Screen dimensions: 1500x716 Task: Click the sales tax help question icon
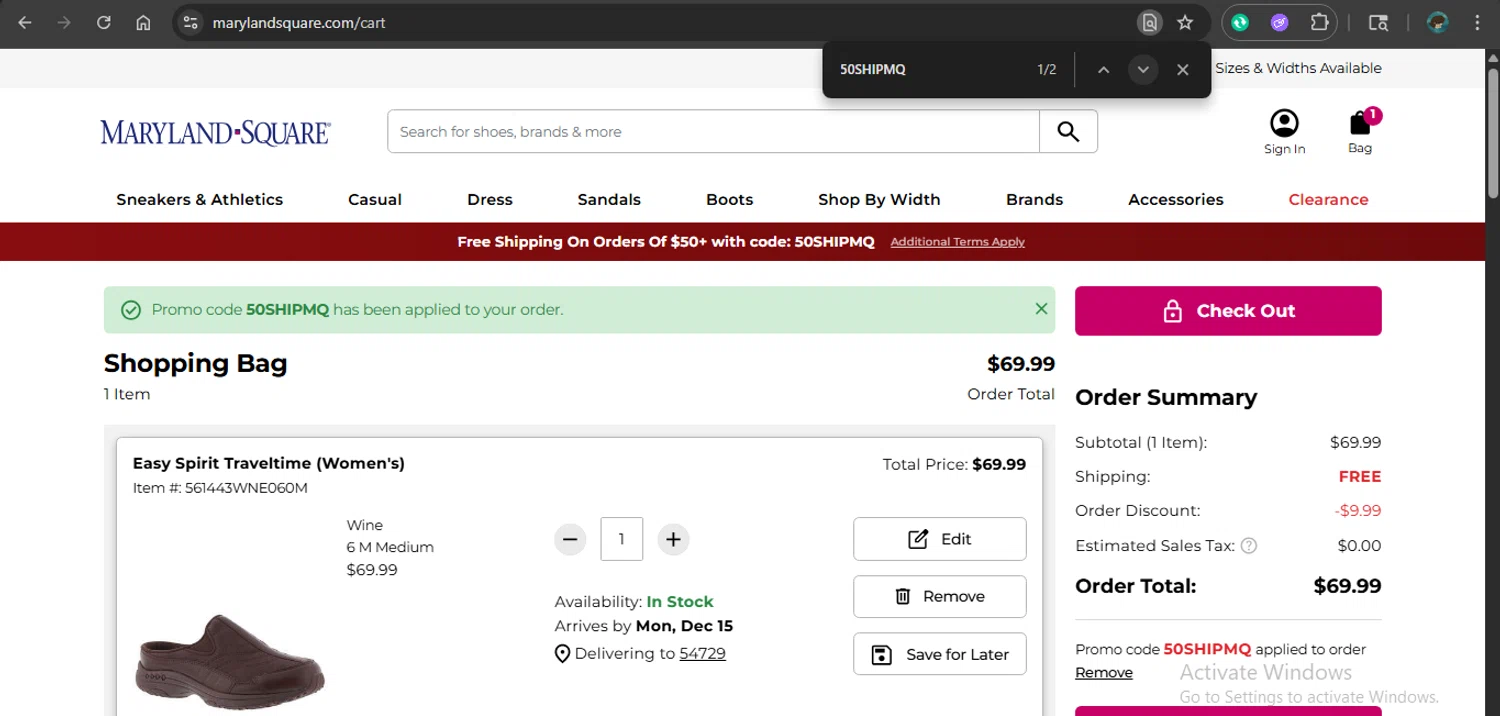pyautogui.click(x=1248, y=546)
